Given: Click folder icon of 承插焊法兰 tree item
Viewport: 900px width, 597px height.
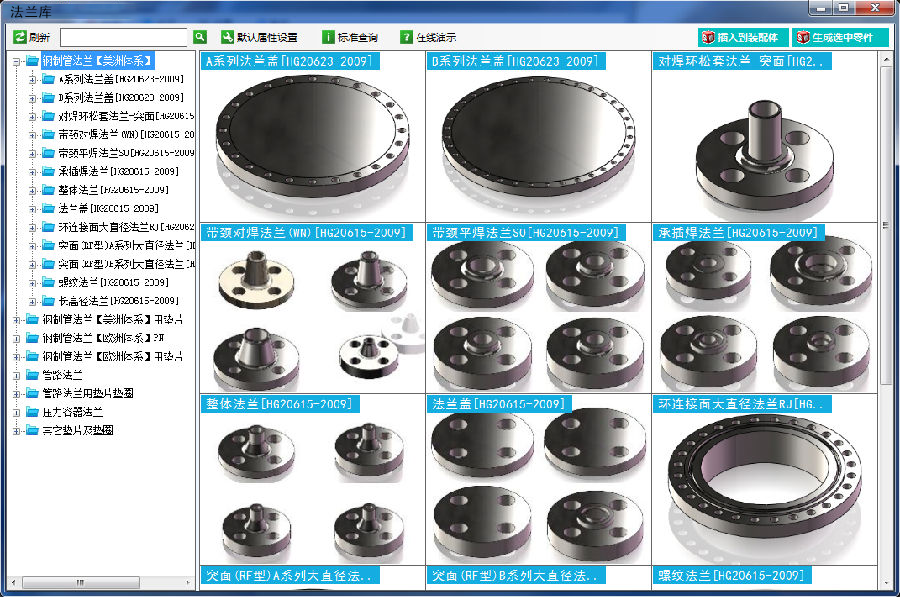Looking at the screenshot, I should (48, 172).
